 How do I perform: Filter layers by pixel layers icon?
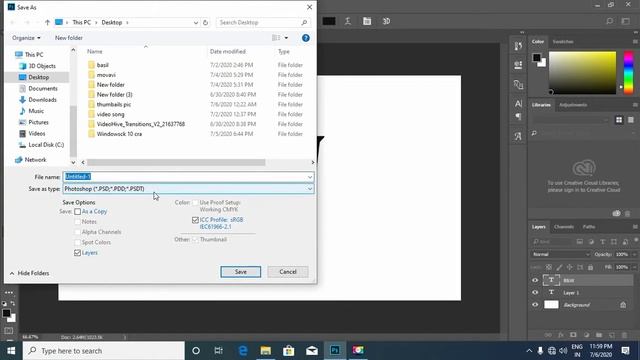point(580,242)
